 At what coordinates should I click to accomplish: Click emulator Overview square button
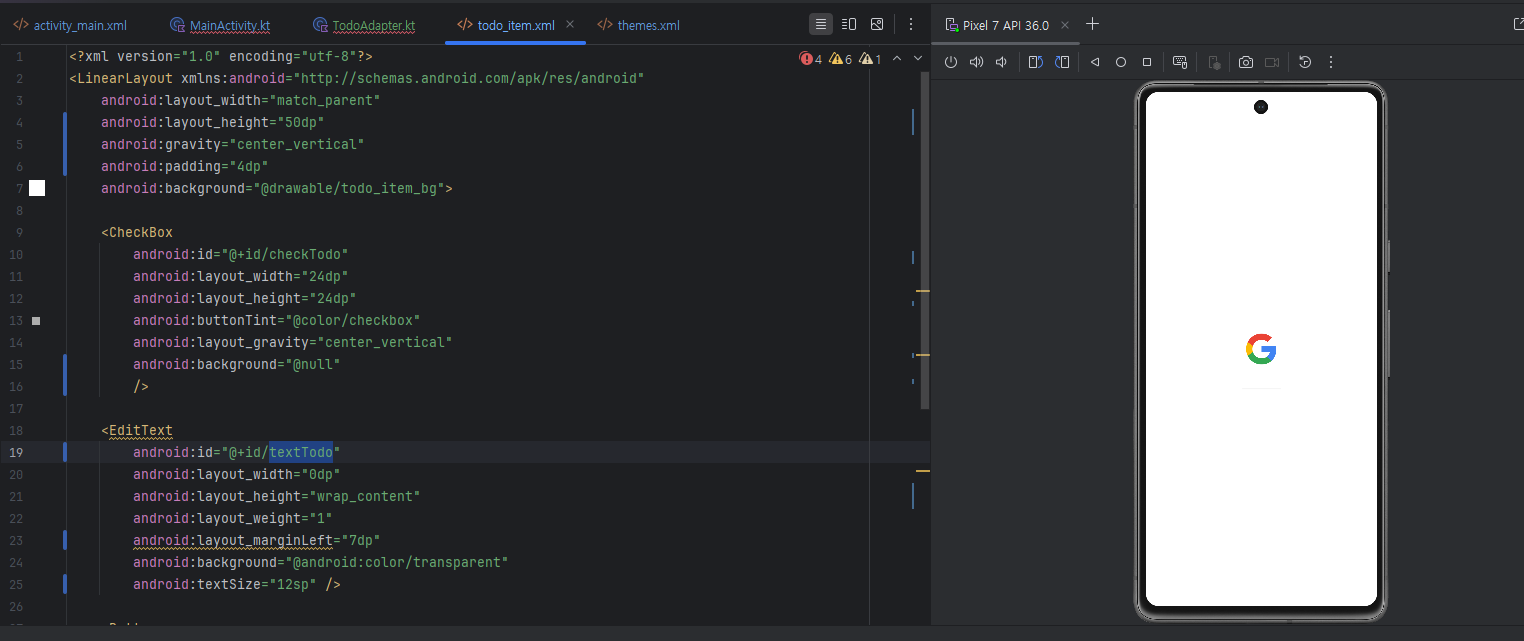[1147, 62]
